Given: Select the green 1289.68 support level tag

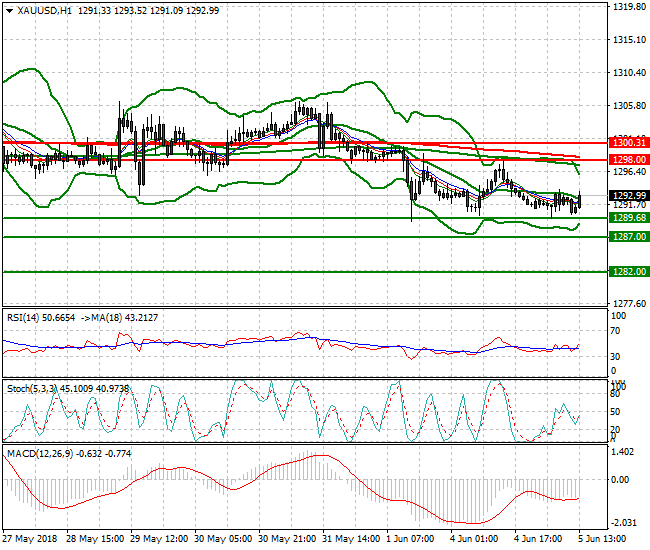Looking at the screenshot, I should (x=624, y=217).
